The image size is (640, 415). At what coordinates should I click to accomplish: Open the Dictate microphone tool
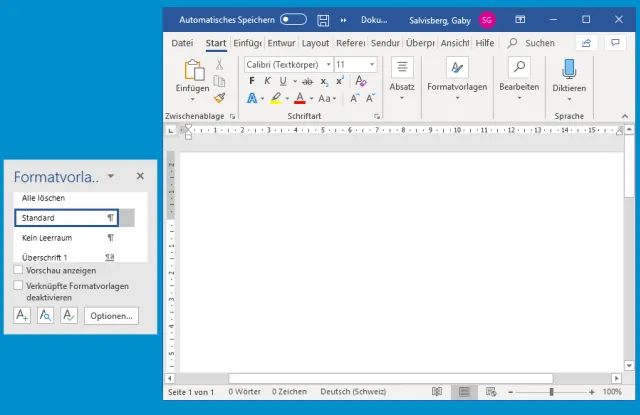pos(569,68)
